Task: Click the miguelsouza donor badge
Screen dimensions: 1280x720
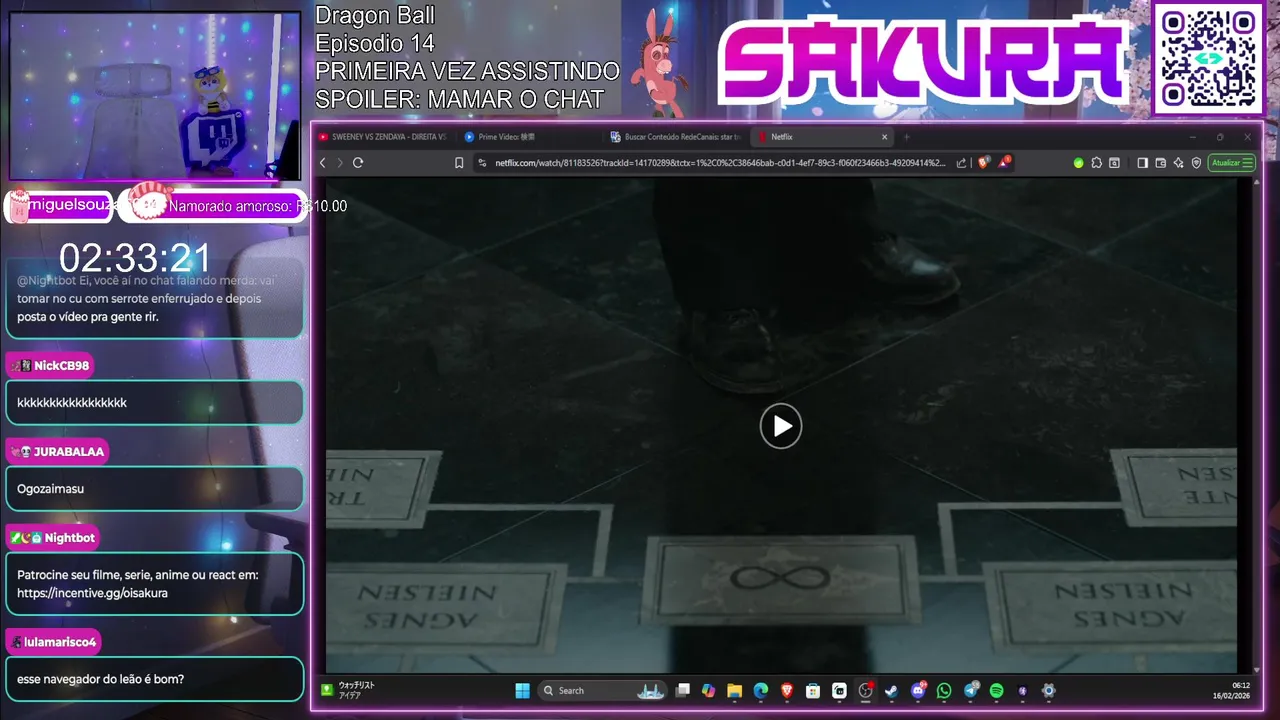Action: (59, 206)
